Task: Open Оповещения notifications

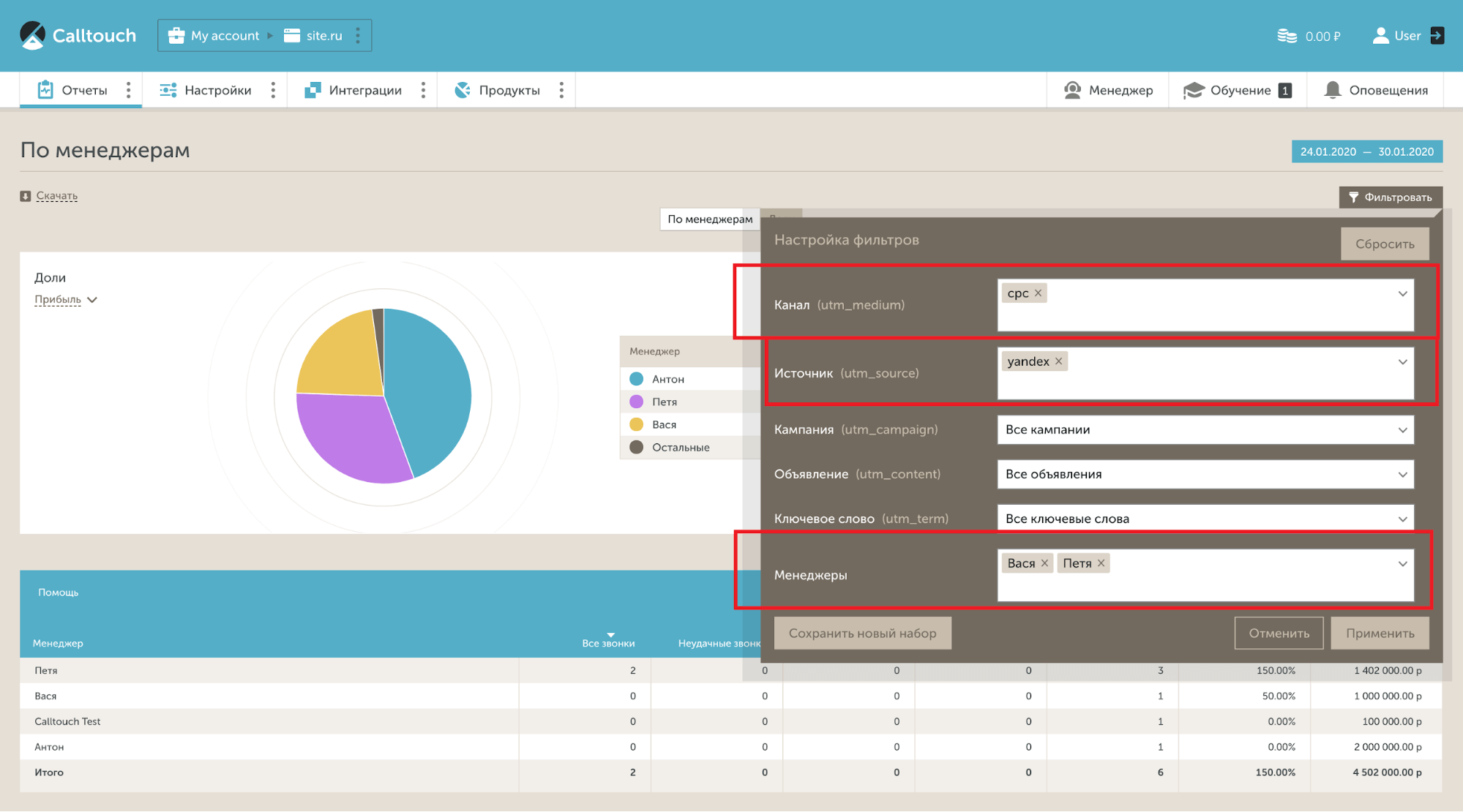Action: click(1376, 90)
